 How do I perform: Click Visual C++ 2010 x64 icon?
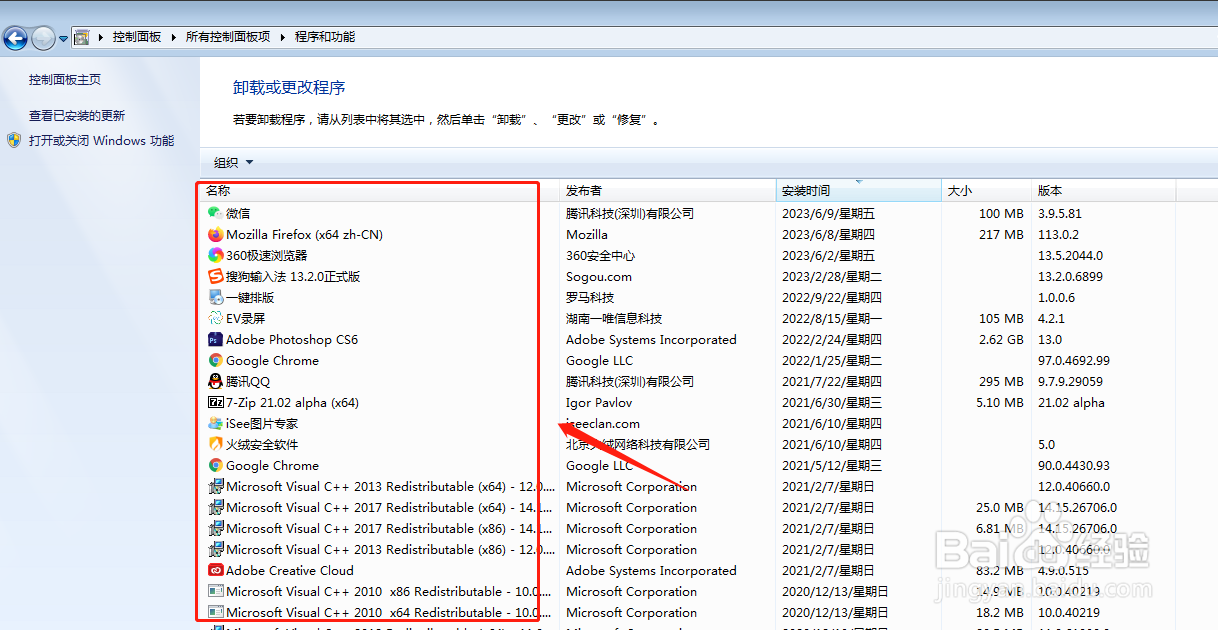(x=215, y=612)
